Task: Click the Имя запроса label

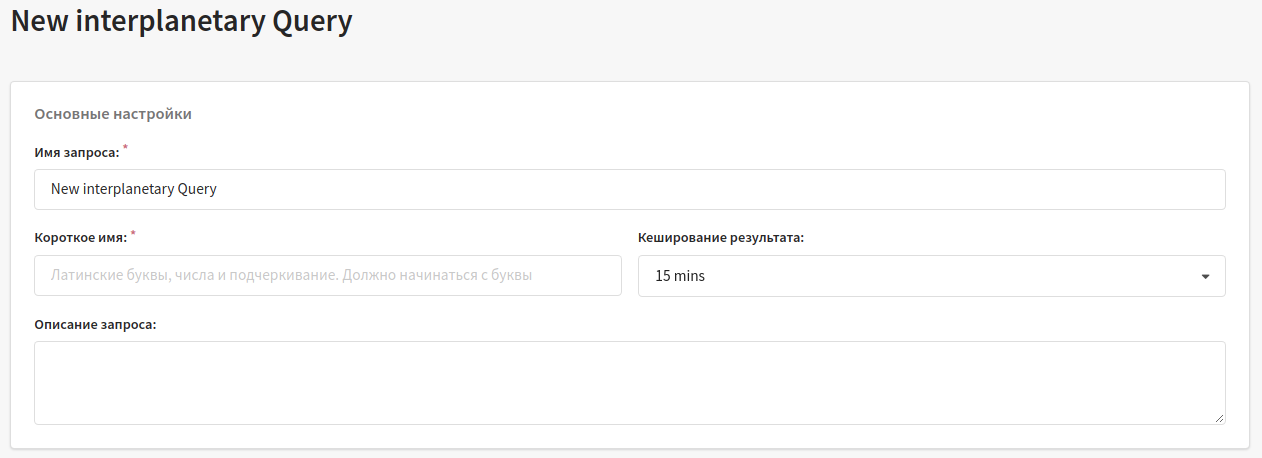Action: point(77,152)
